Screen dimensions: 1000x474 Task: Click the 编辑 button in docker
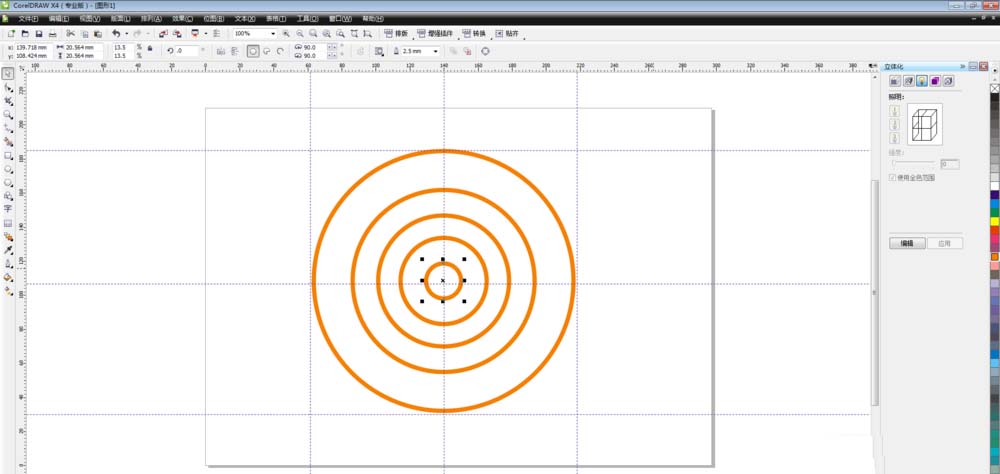906,243
